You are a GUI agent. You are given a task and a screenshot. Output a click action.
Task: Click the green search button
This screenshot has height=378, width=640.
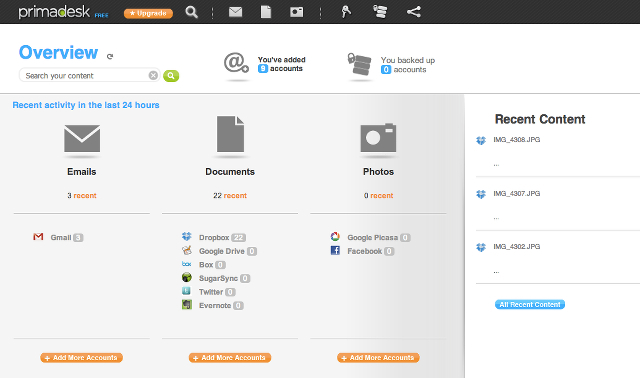pos(171,76)
